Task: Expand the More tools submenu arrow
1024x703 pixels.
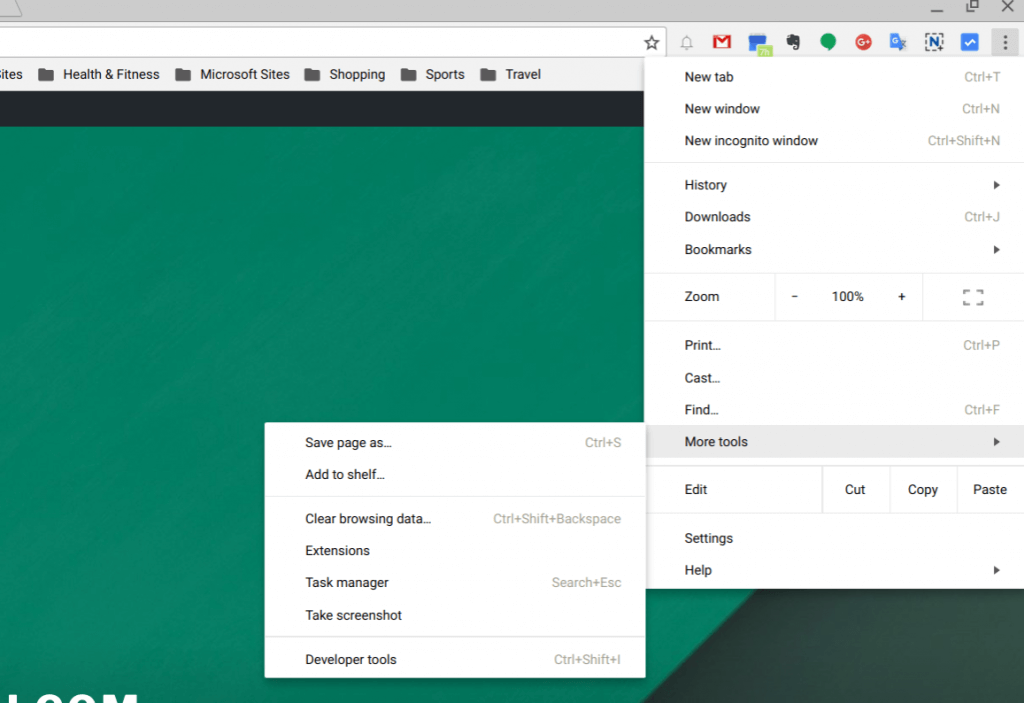Action: click(x=997, y=442)
